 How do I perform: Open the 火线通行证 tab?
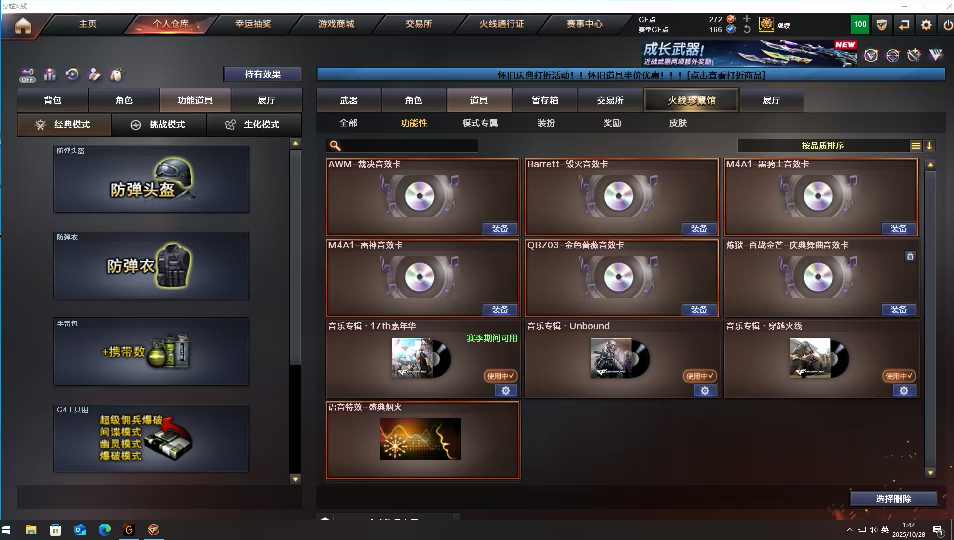click(501, 24)
